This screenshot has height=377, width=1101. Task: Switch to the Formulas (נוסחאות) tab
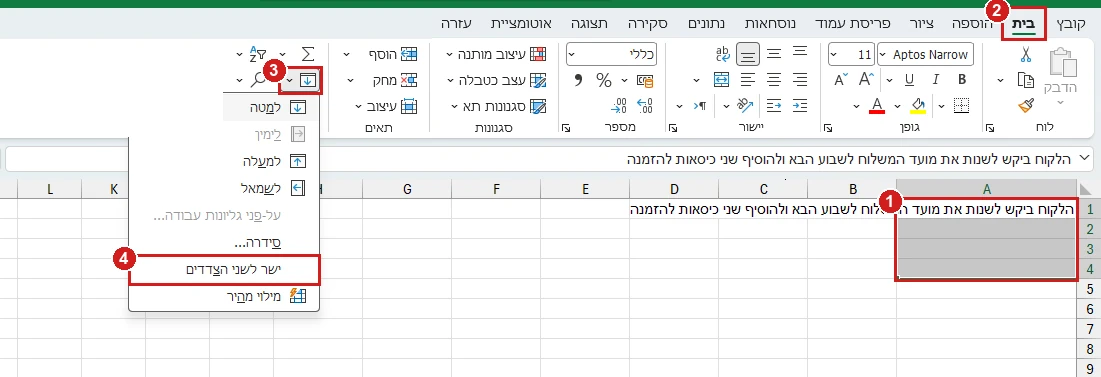(770, 23)
